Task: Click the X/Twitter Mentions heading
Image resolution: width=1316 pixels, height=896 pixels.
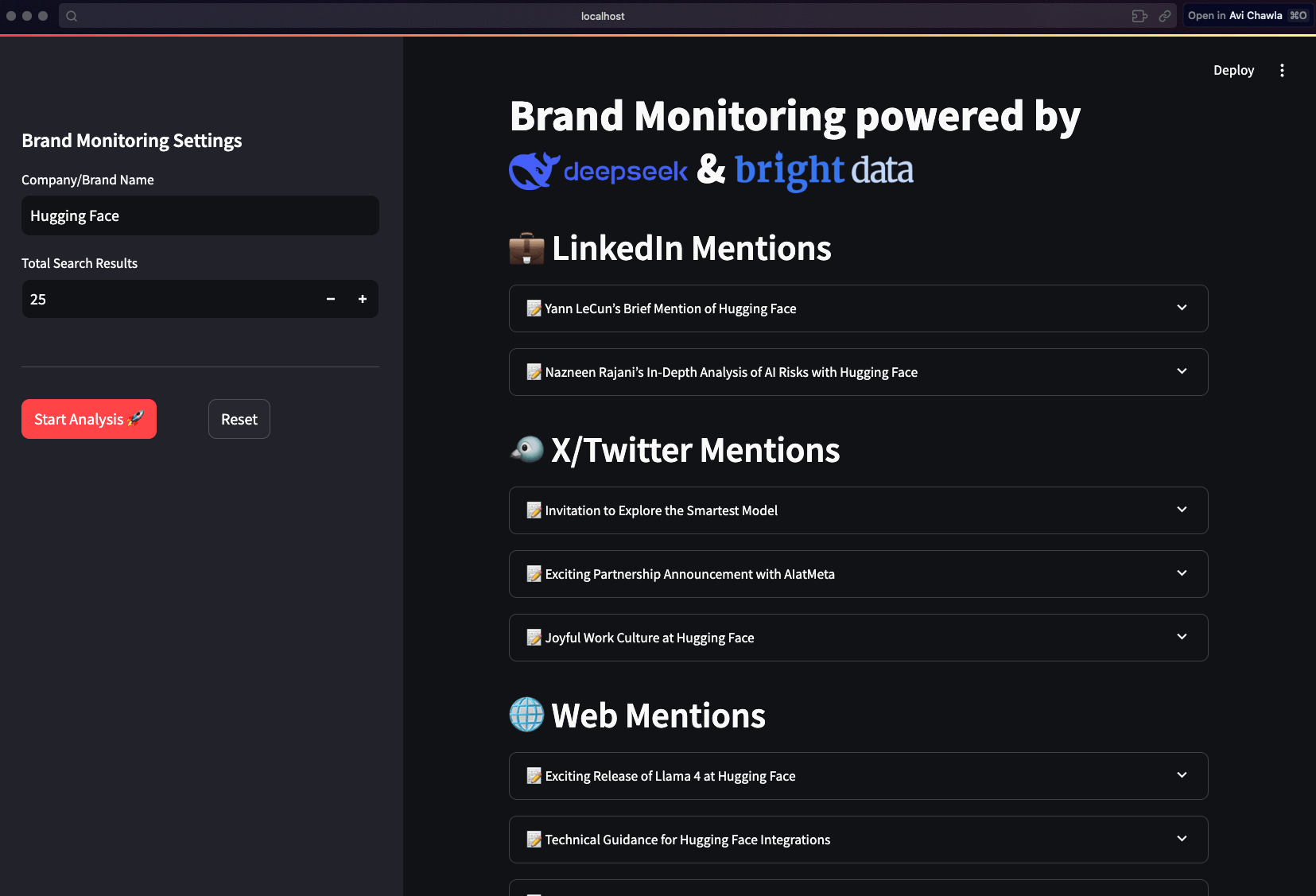Action: (x=696, y=450)
